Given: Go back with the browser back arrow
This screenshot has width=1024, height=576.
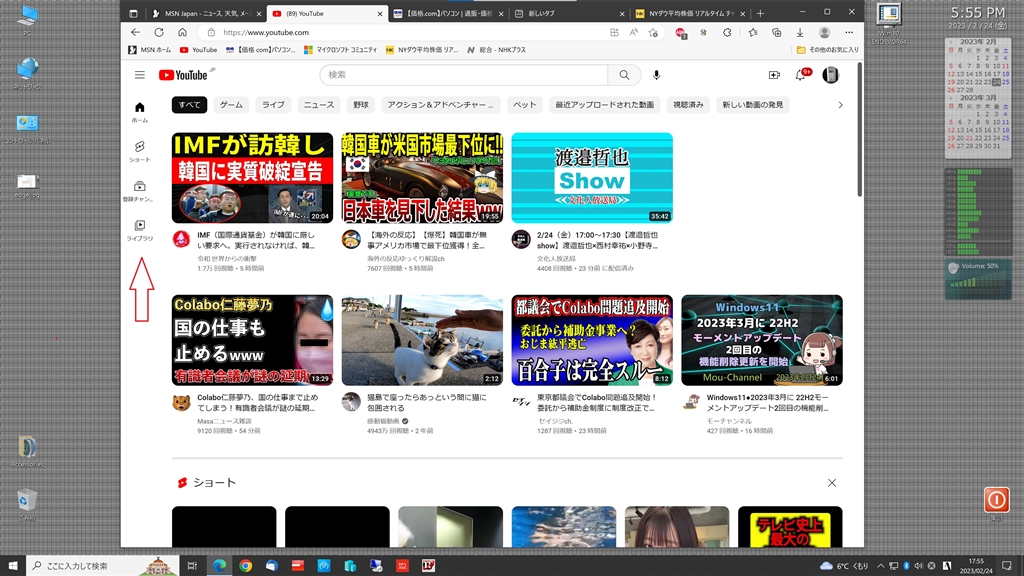Looking at the screenshot, I should [x=135, y=32].
